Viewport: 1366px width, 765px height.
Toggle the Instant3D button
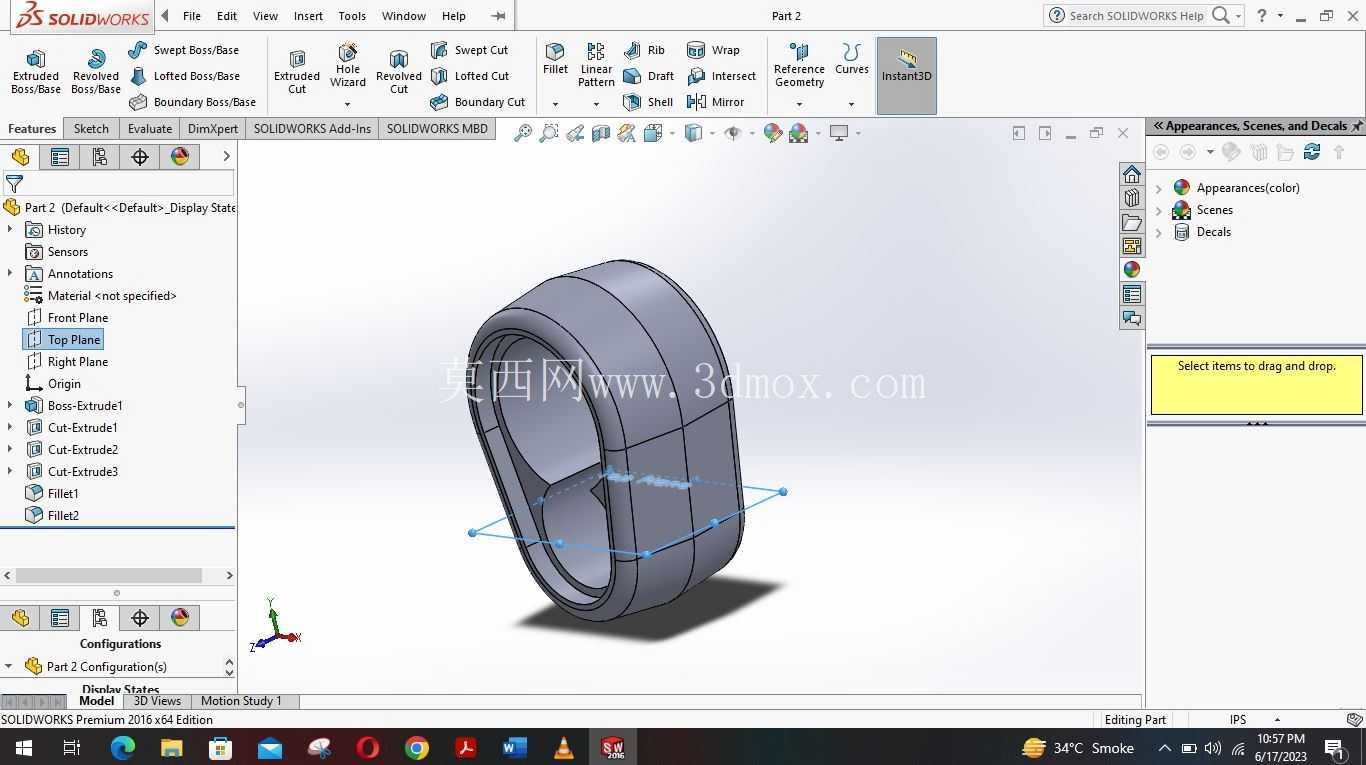point(907,75)
